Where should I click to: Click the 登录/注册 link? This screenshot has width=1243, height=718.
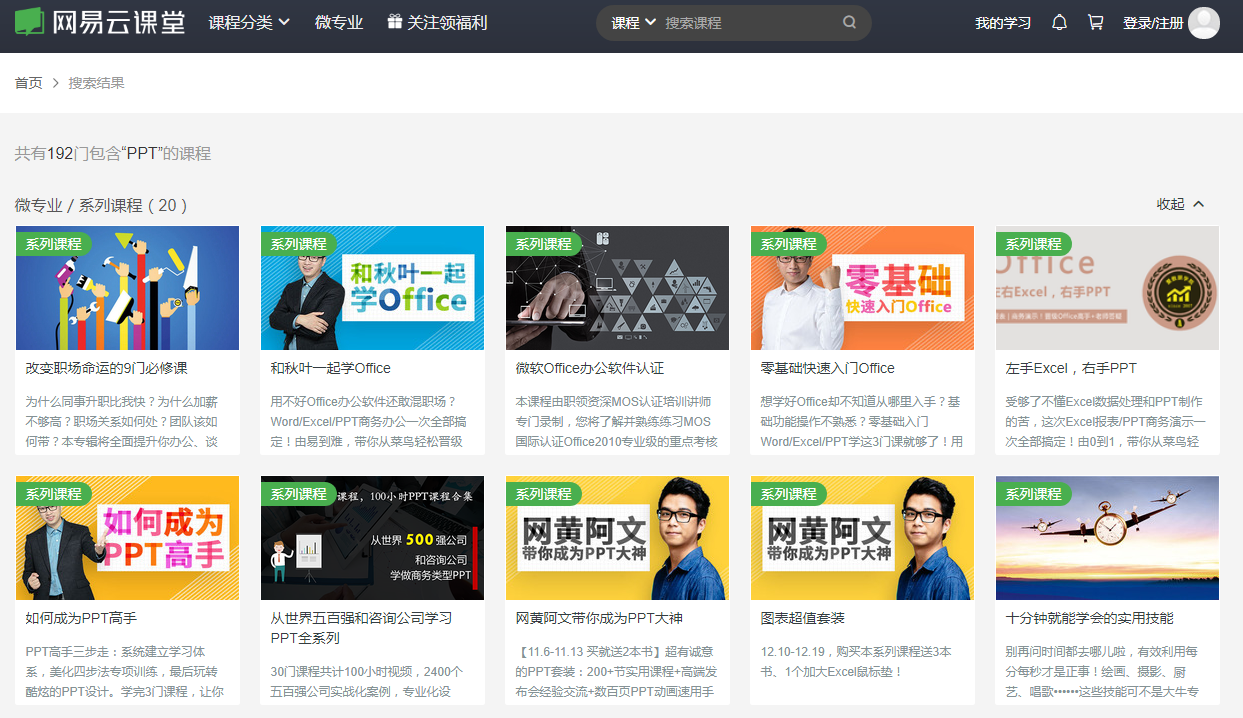pos(1152,22)
